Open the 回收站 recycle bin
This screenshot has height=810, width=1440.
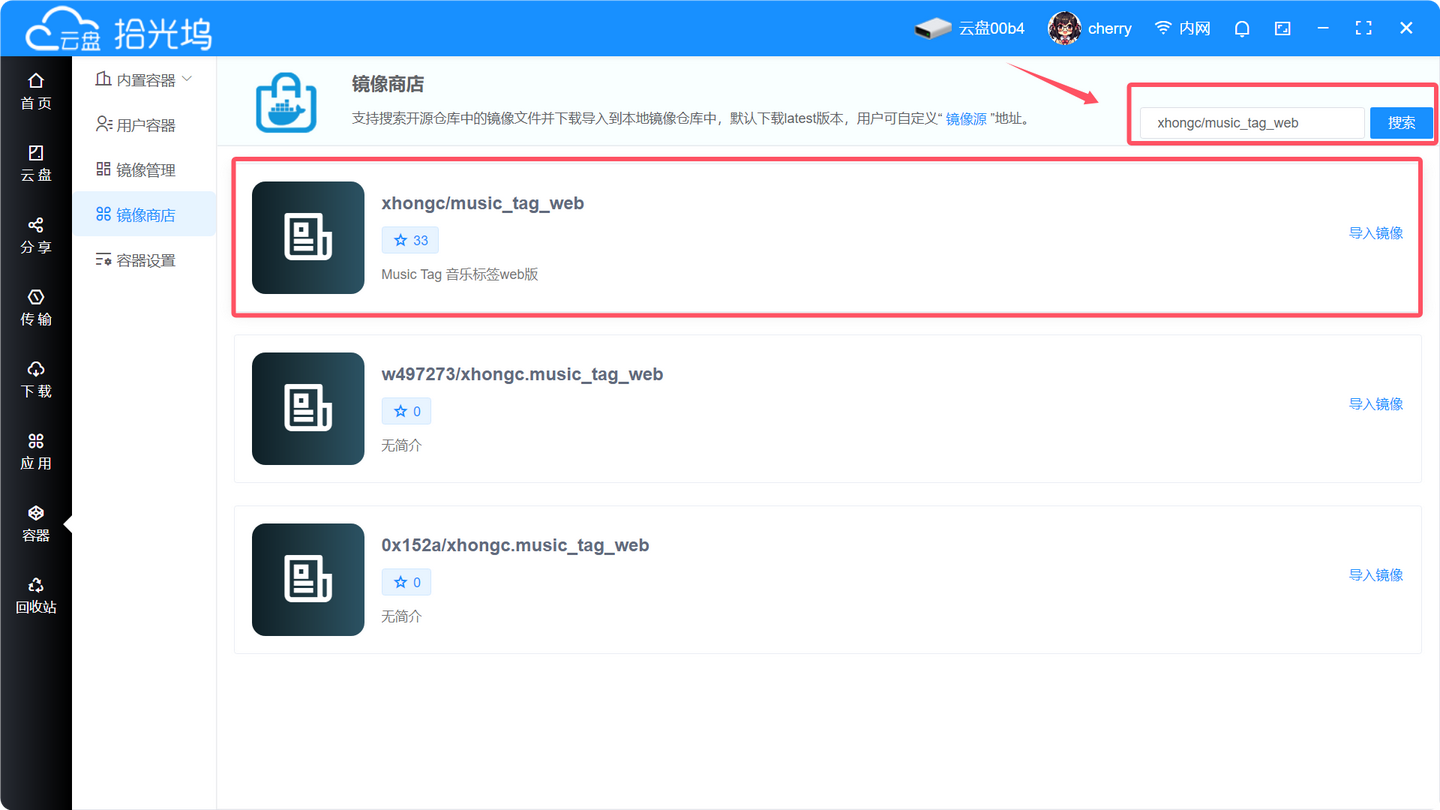point(36,594)
